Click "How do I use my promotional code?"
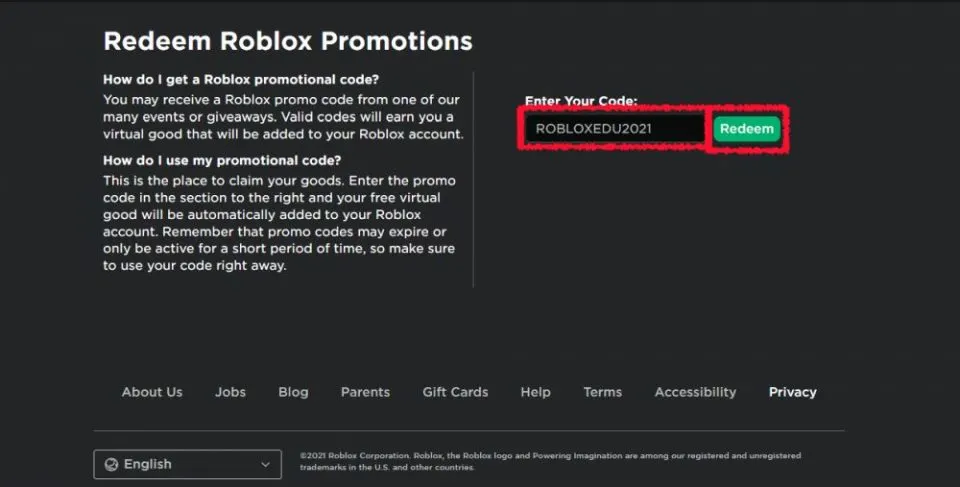Image resolution: width=960 pixels, height=487 pixels. click(x=222, y=160)
